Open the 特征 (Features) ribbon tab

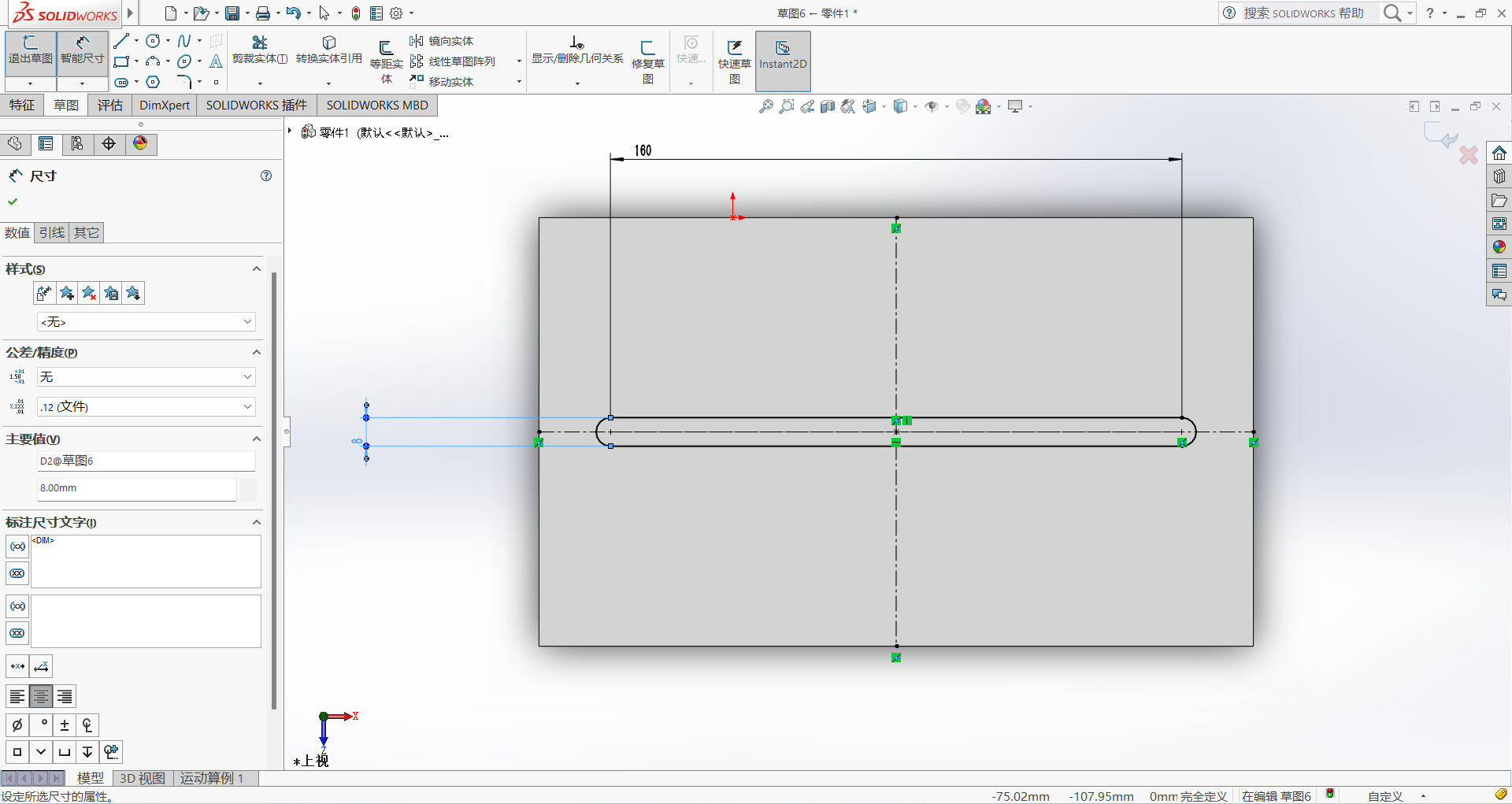22,106
